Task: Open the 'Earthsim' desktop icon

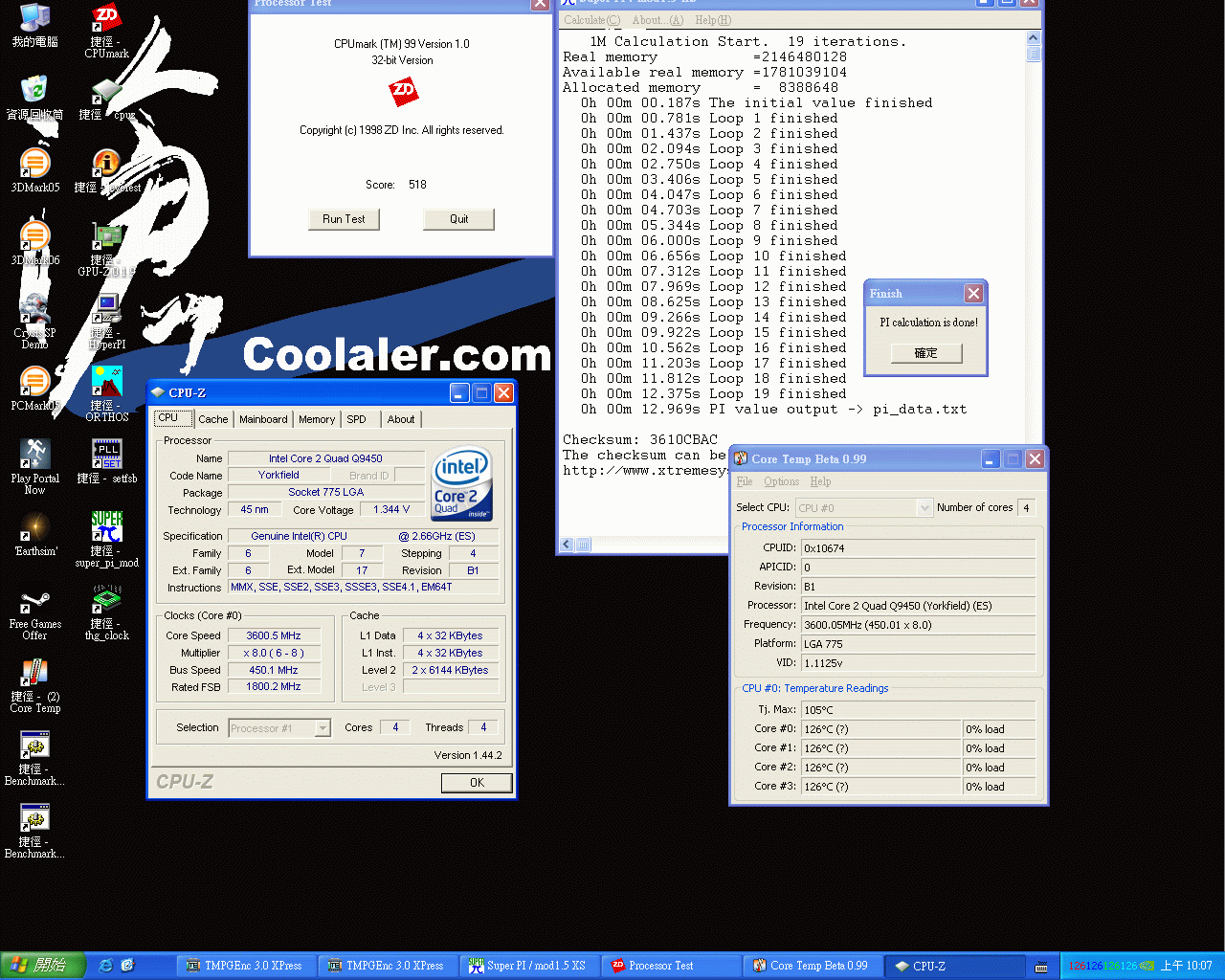Action: click(35, 534)
